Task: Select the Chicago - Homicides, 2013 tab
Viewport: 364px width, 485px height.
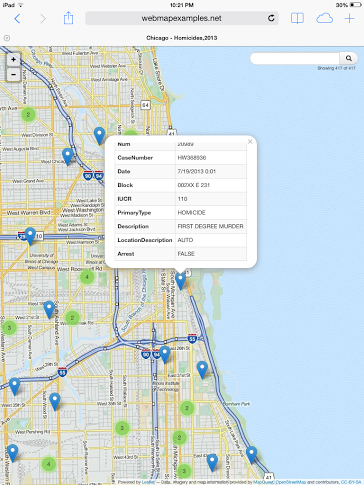Action: (182, 38)
